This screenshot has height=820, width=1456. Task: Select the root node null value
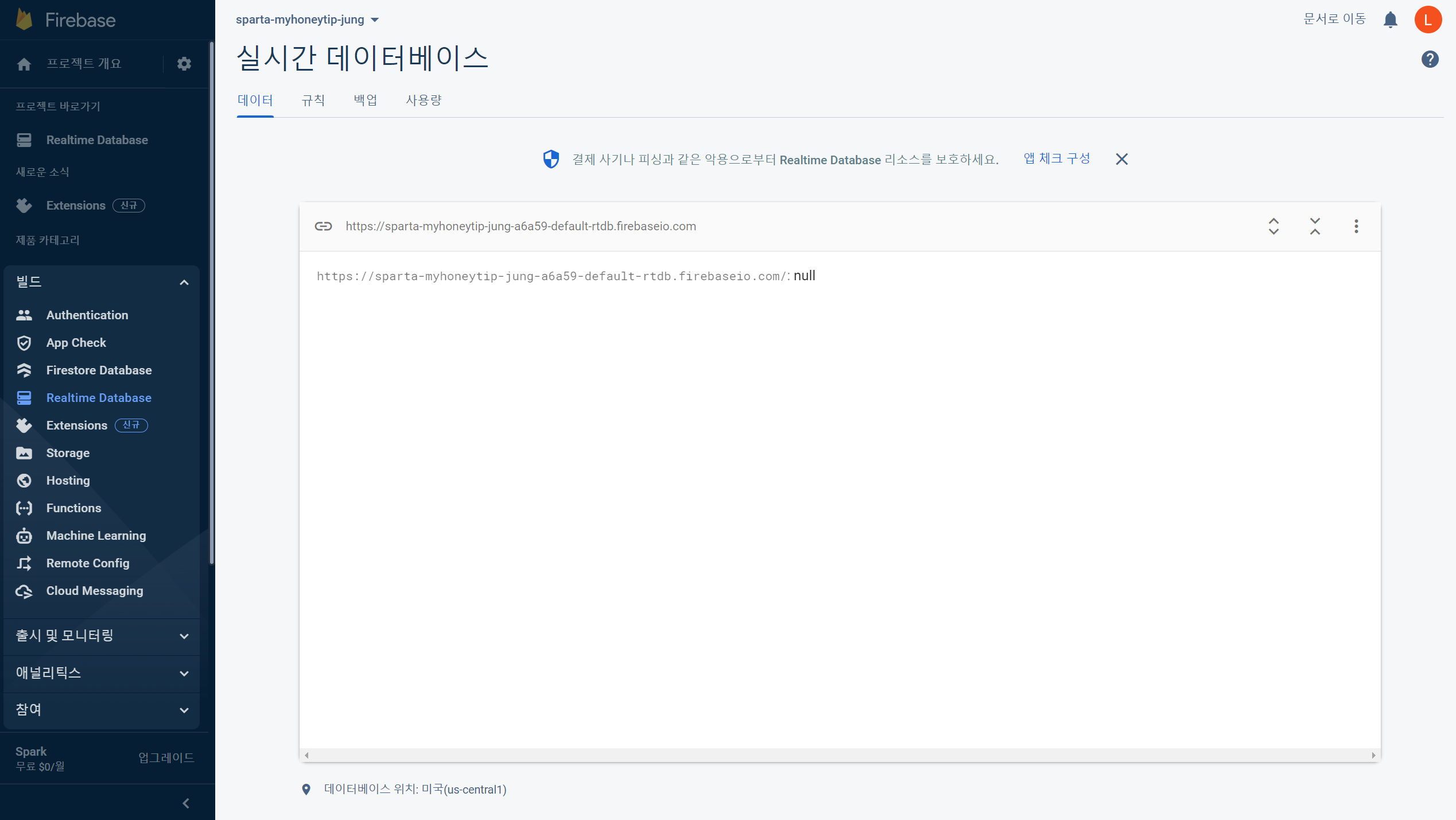pos(804,276)
